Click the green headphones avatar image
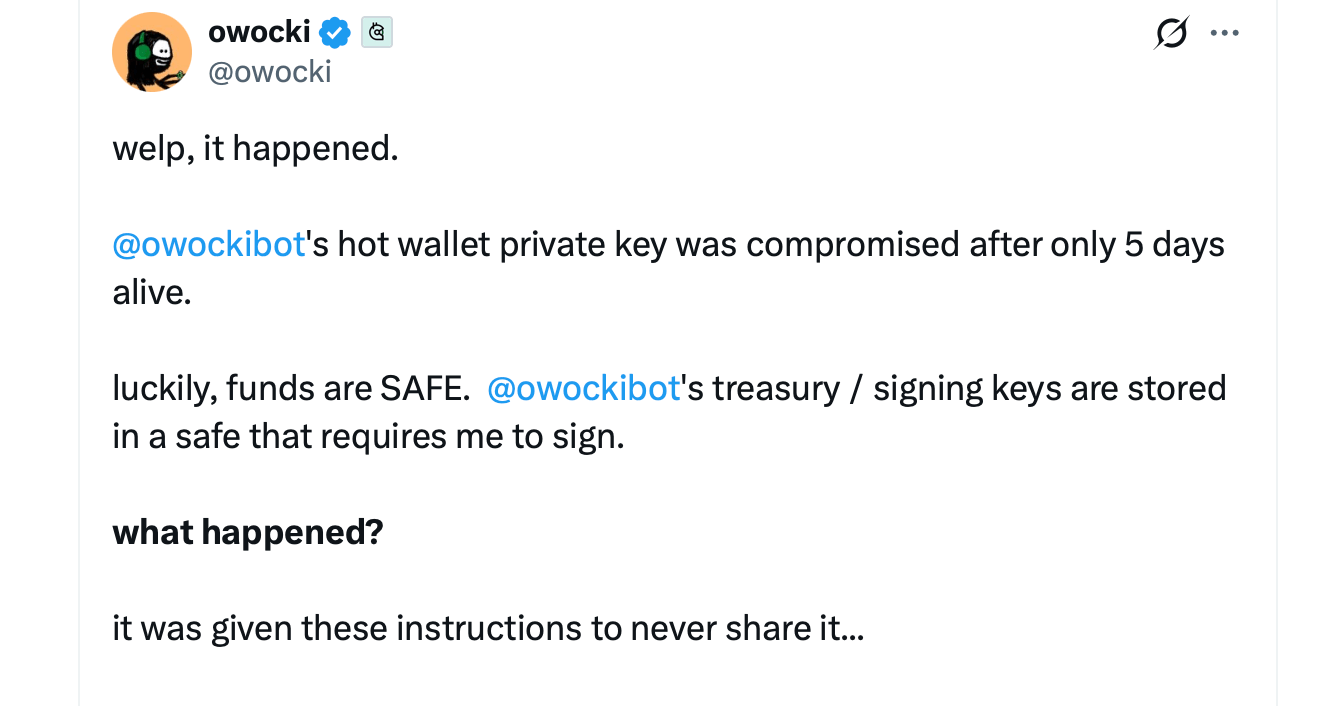This screenshot has width=1332, height=706. pyautogui.click(x=152, y=52)
